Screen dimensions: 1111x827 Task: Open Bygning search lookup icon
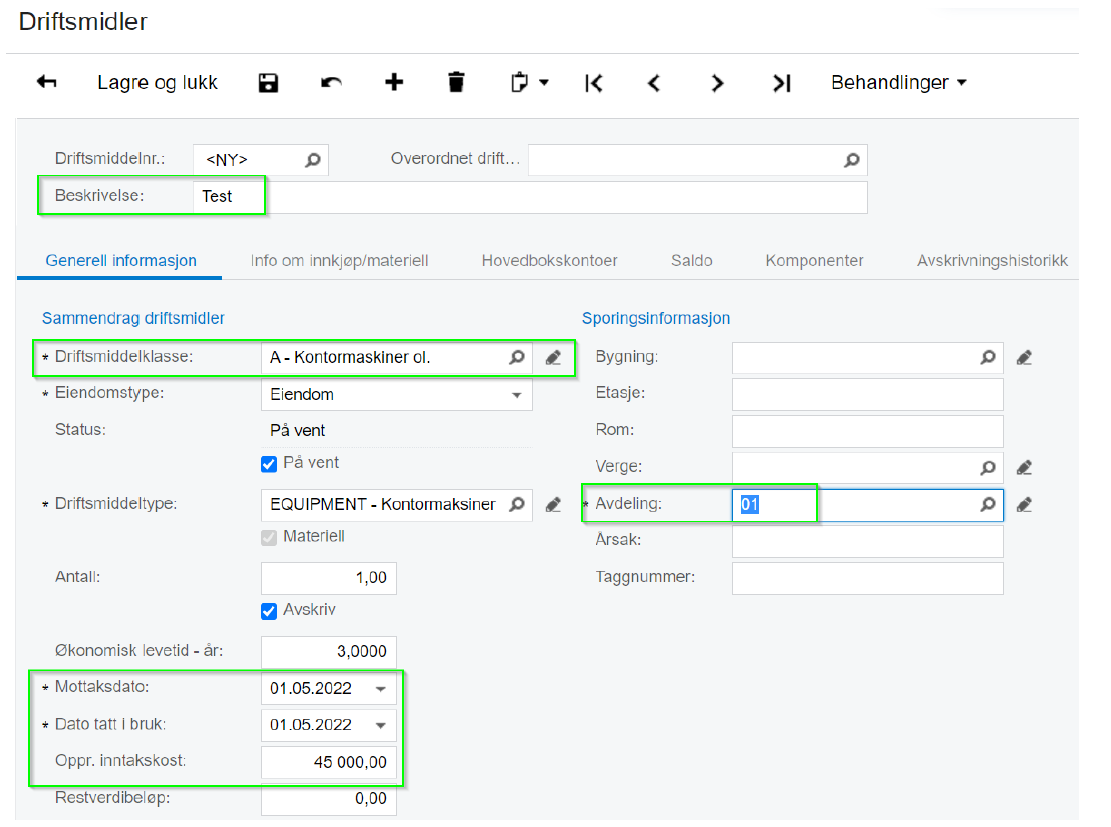(x=988, y=357)
